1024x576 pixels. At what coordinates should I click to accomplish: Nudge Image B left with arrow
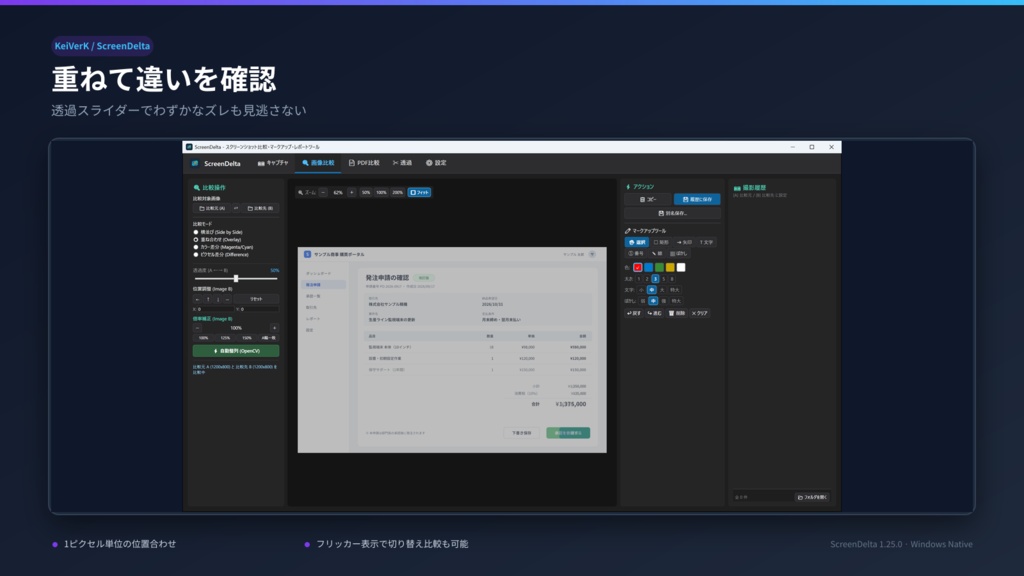point(198,299)
